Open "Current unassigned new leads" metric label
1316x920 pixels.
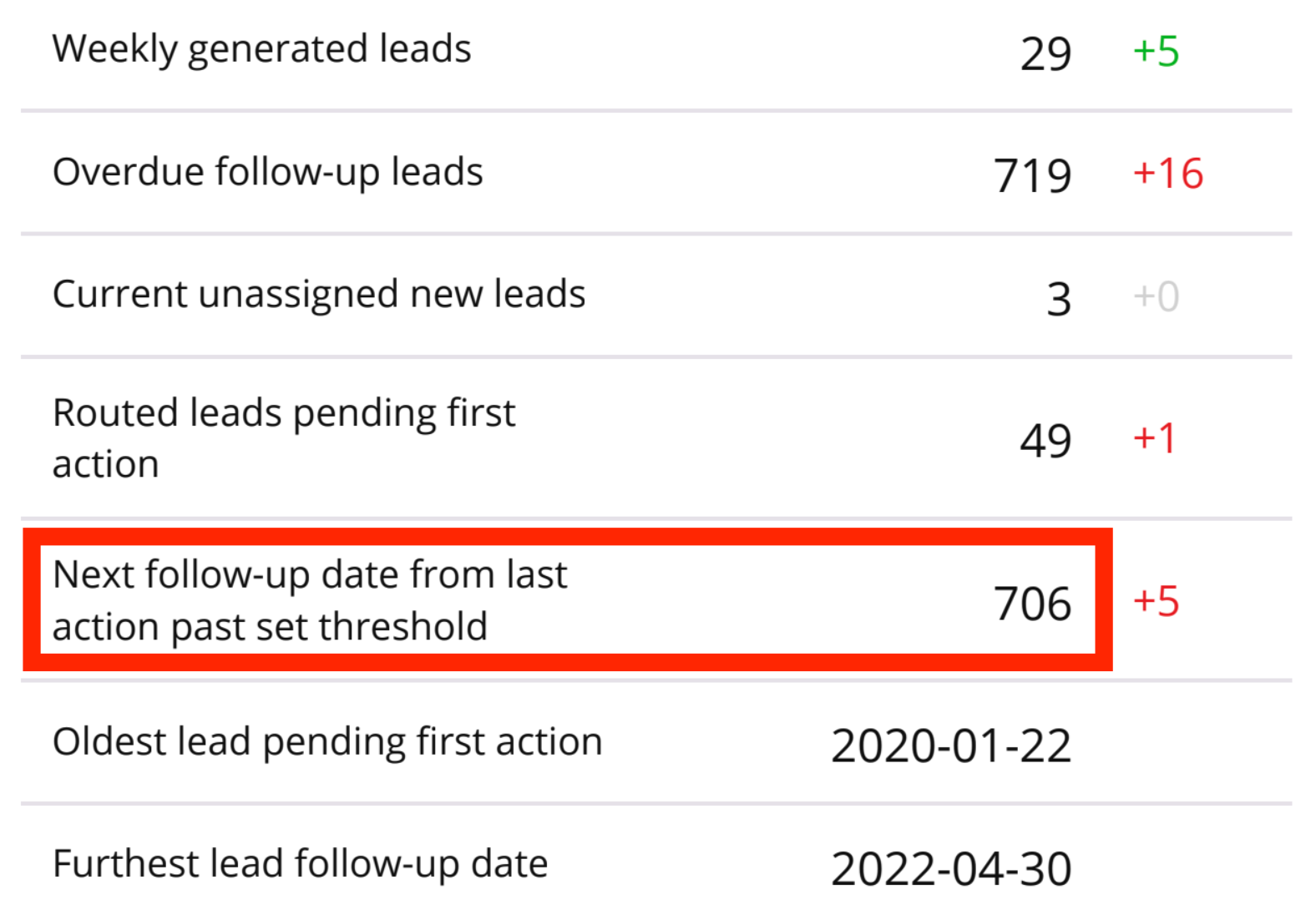pyautogui.click(x=318, y=295)
